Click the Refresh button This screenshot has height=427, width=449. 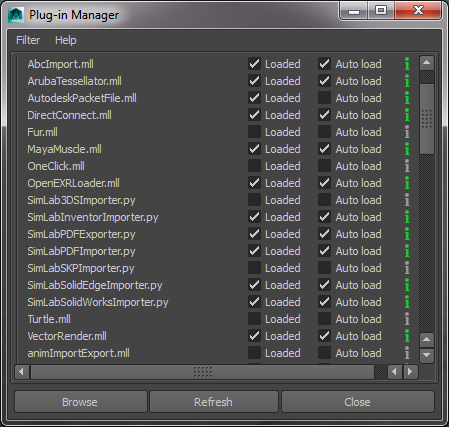214,402
